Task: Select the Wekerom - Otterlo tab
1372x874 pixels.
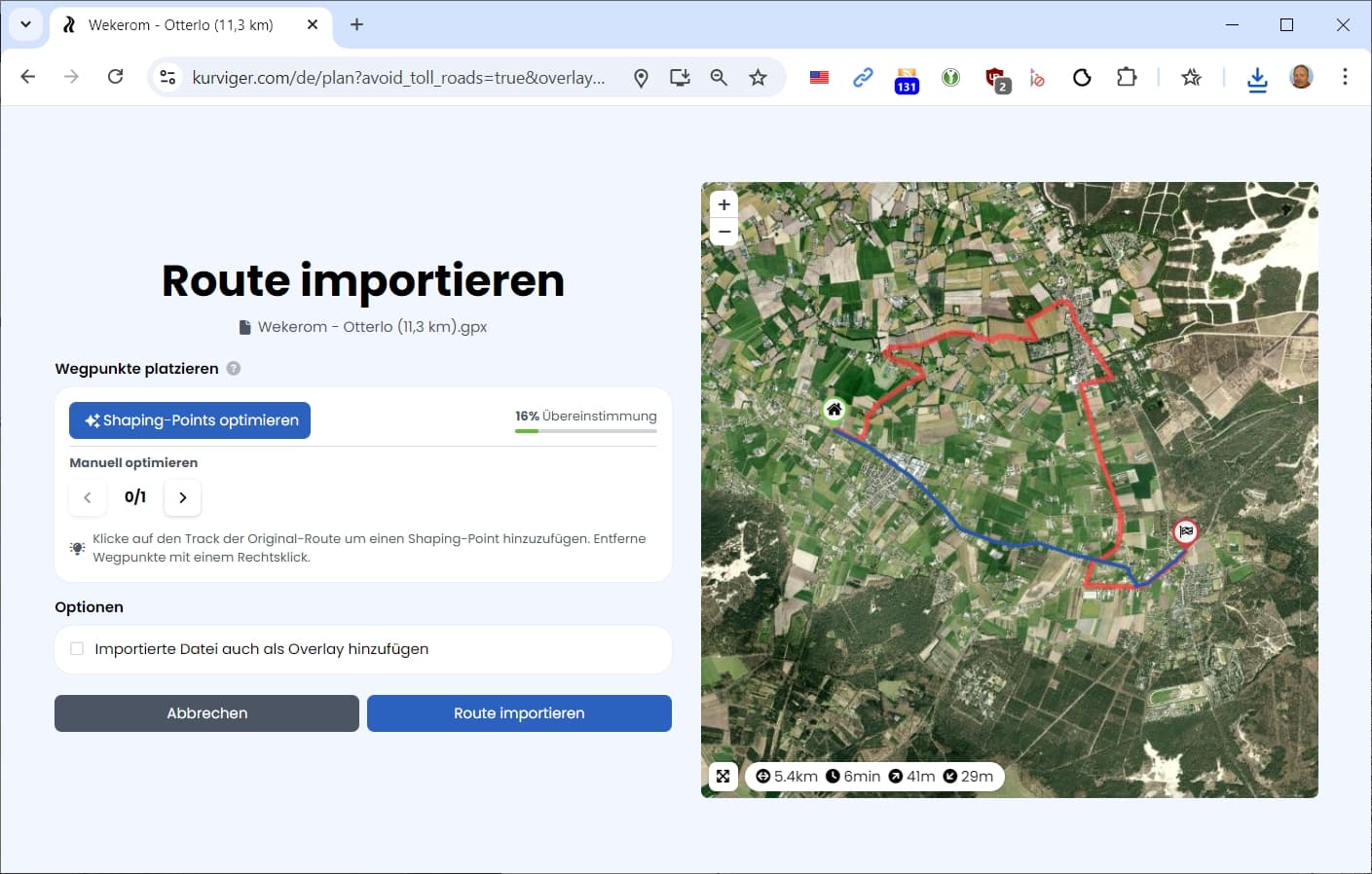Action: point(180,25)
